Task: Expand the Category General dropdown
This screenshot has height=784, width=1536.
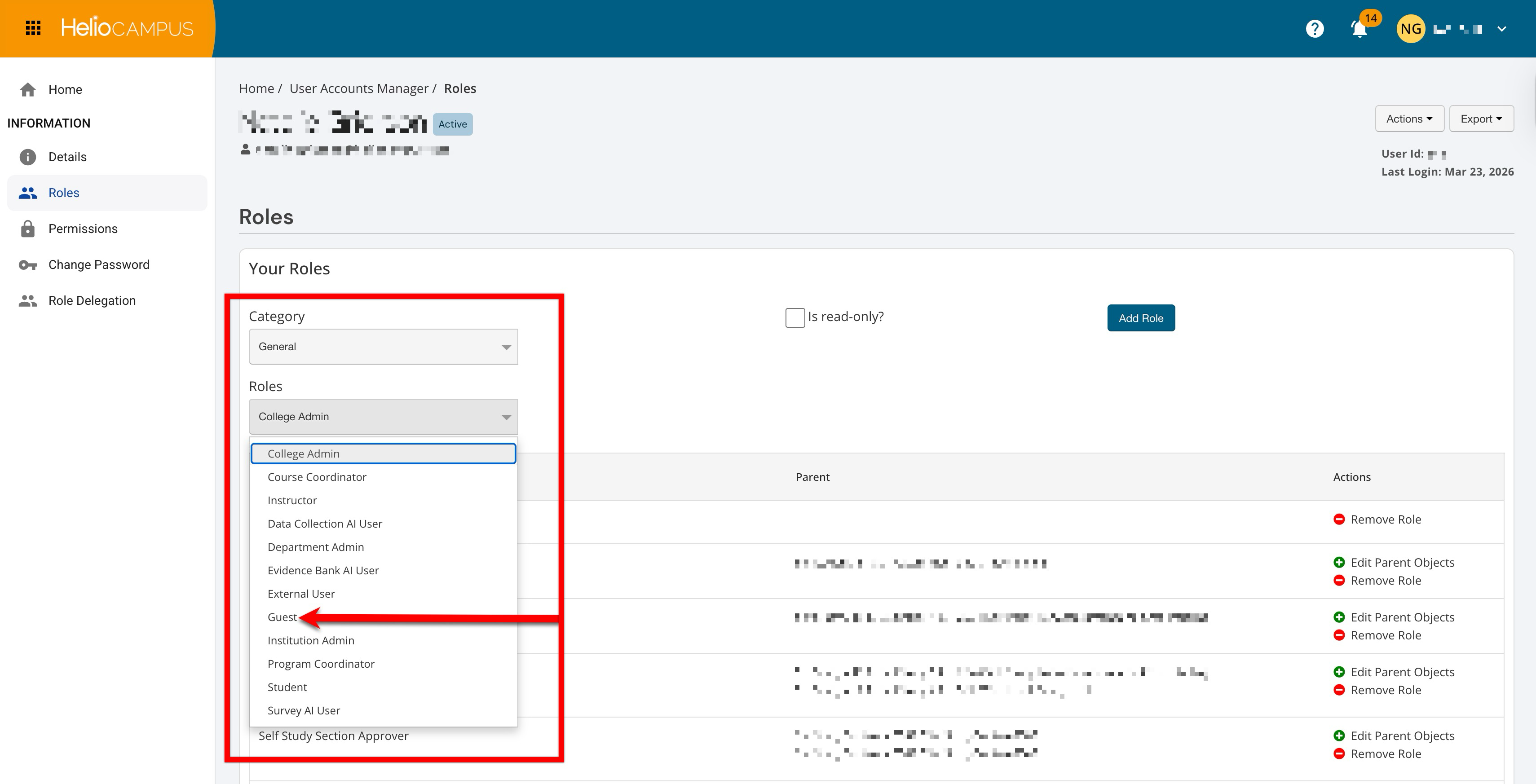Action: click(x=383, y=346)
